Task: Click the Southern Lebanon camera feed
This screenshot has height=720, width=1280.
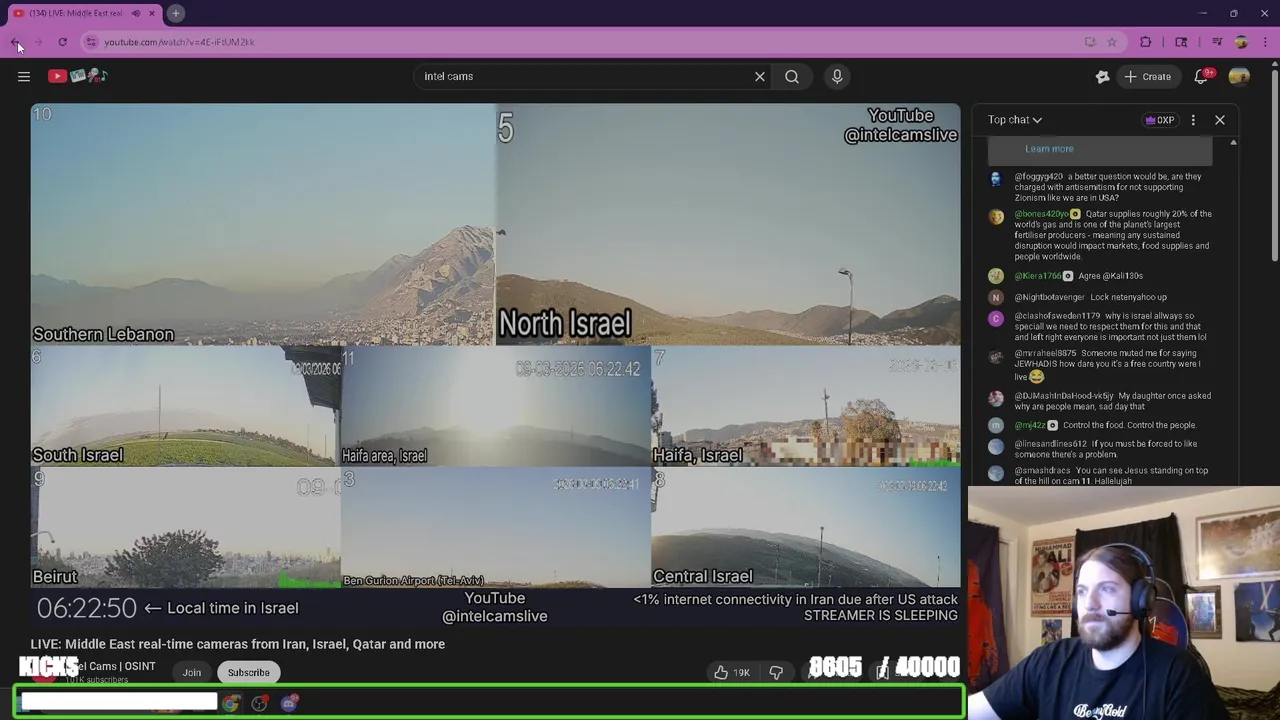Action: (x=263, y=224)
